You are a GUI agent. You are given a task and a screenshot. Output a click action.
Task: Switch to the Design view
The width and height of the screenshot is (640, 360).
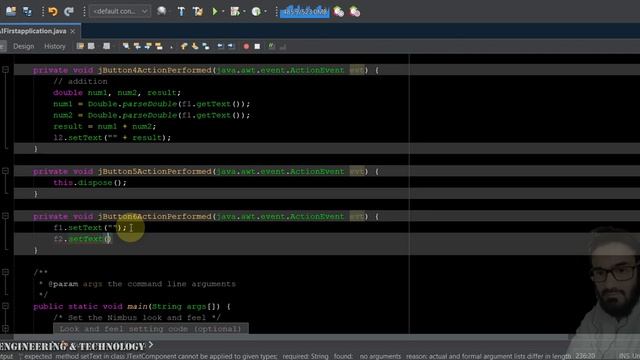(24, 47)
